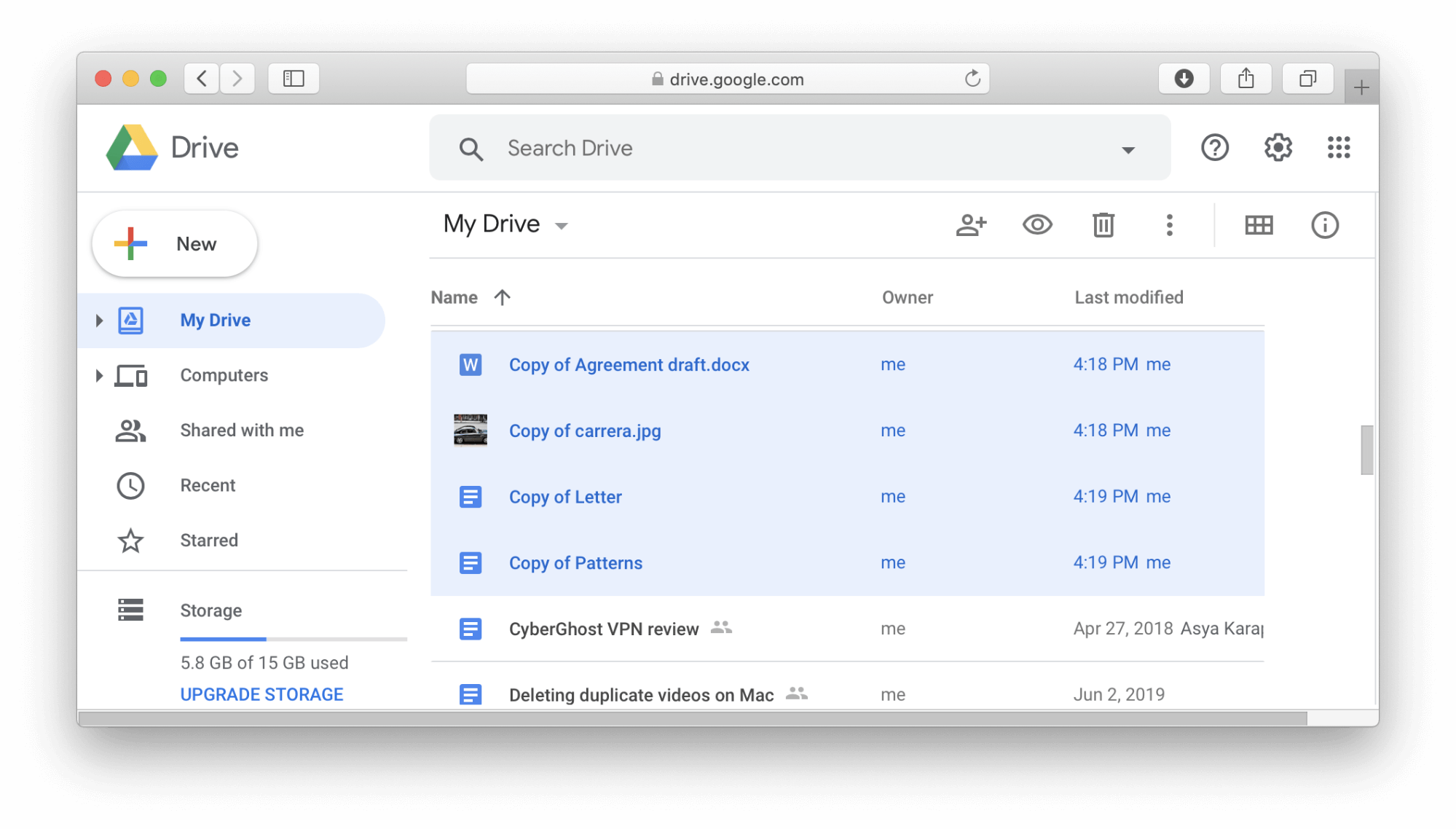Click the Add People sharing icon
Image resolution: width=1456 pixels, height=829 pixels.
(969, 222)
